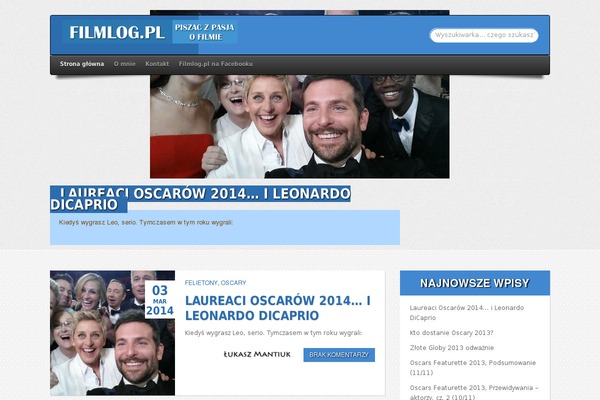Viewport: 600px width, 400px height.
Task: Focus the Wyszukiwarka search field
Action: coord(484,35)
